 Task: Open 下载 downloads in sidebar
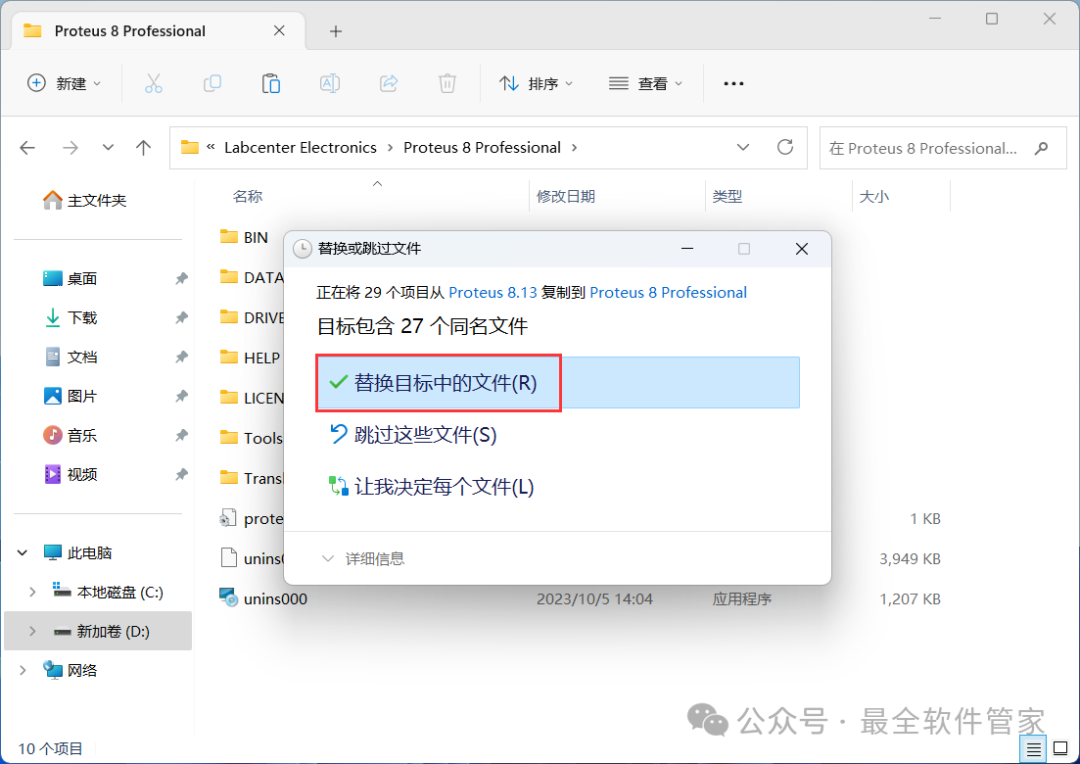[70, 318]
